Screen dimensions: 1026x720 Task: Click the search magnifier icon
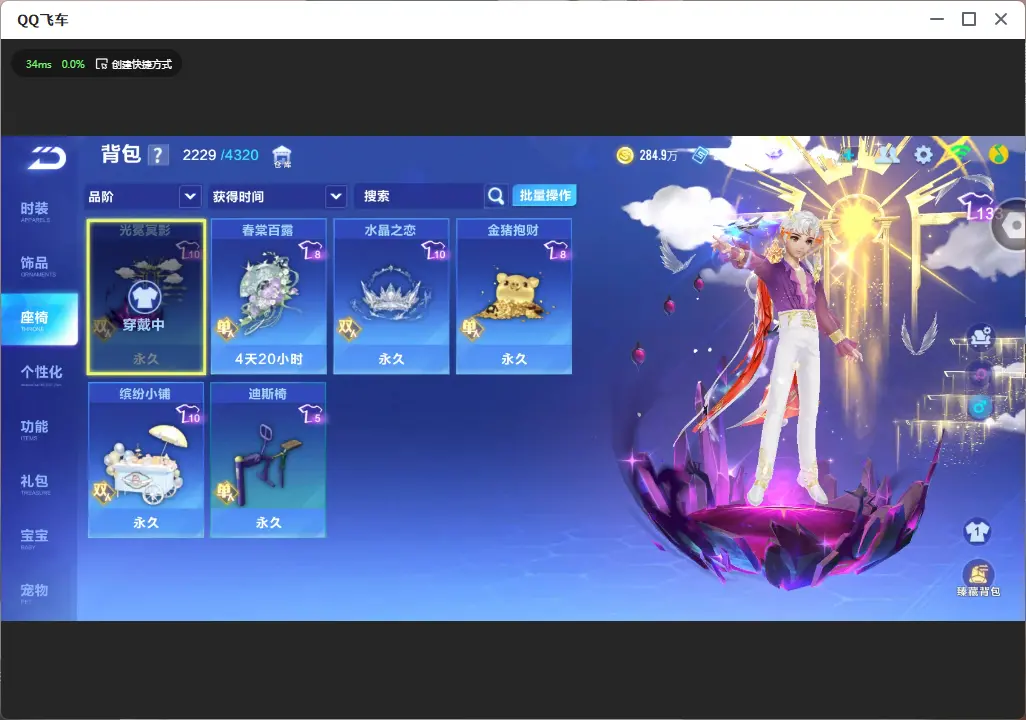pyautogui.click(x=496, y=196)
